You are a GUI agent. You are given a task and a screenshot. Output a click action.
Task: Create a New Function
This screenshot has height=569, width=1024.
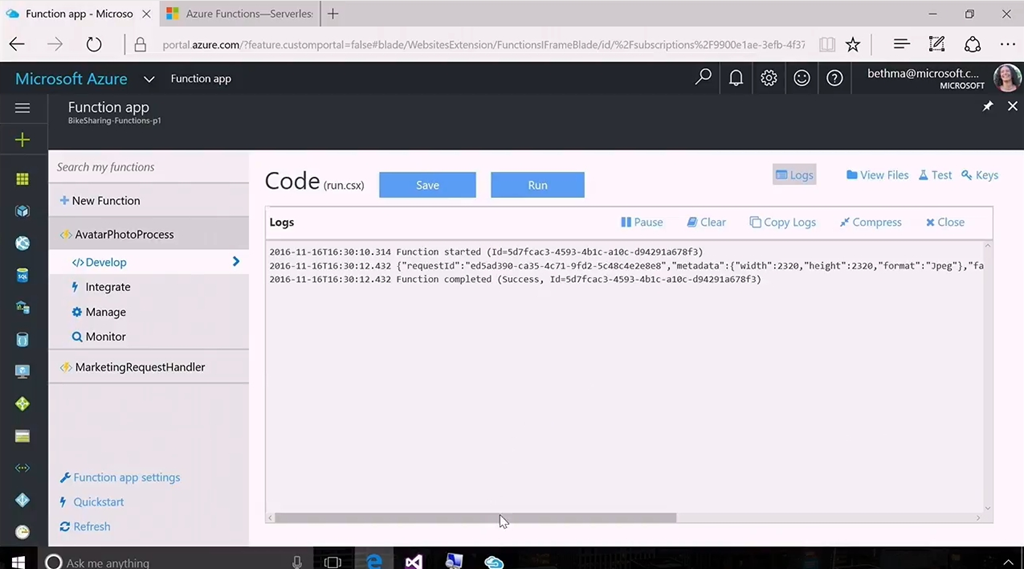(x=100, y=201)
